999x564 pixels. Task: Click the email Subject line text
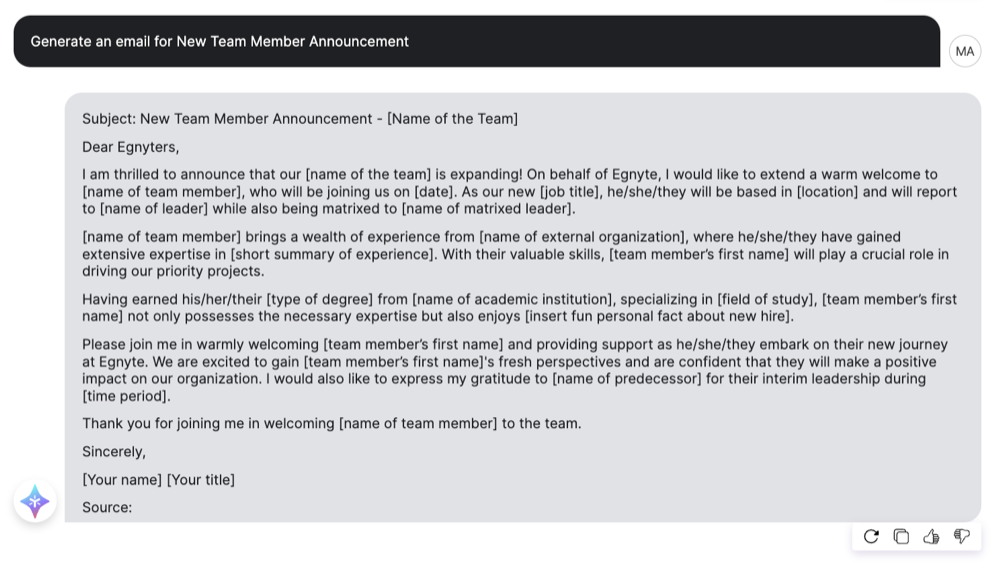click(x=300, y=119)
